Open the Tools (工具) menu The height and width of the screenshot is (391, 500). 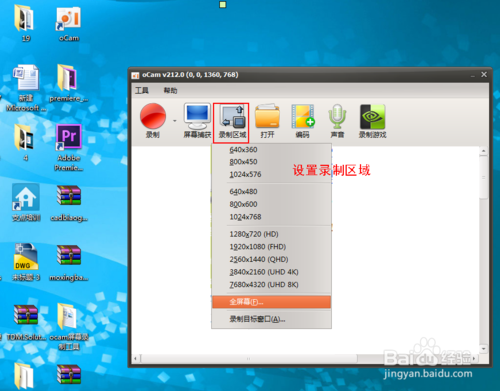[142, 90]
